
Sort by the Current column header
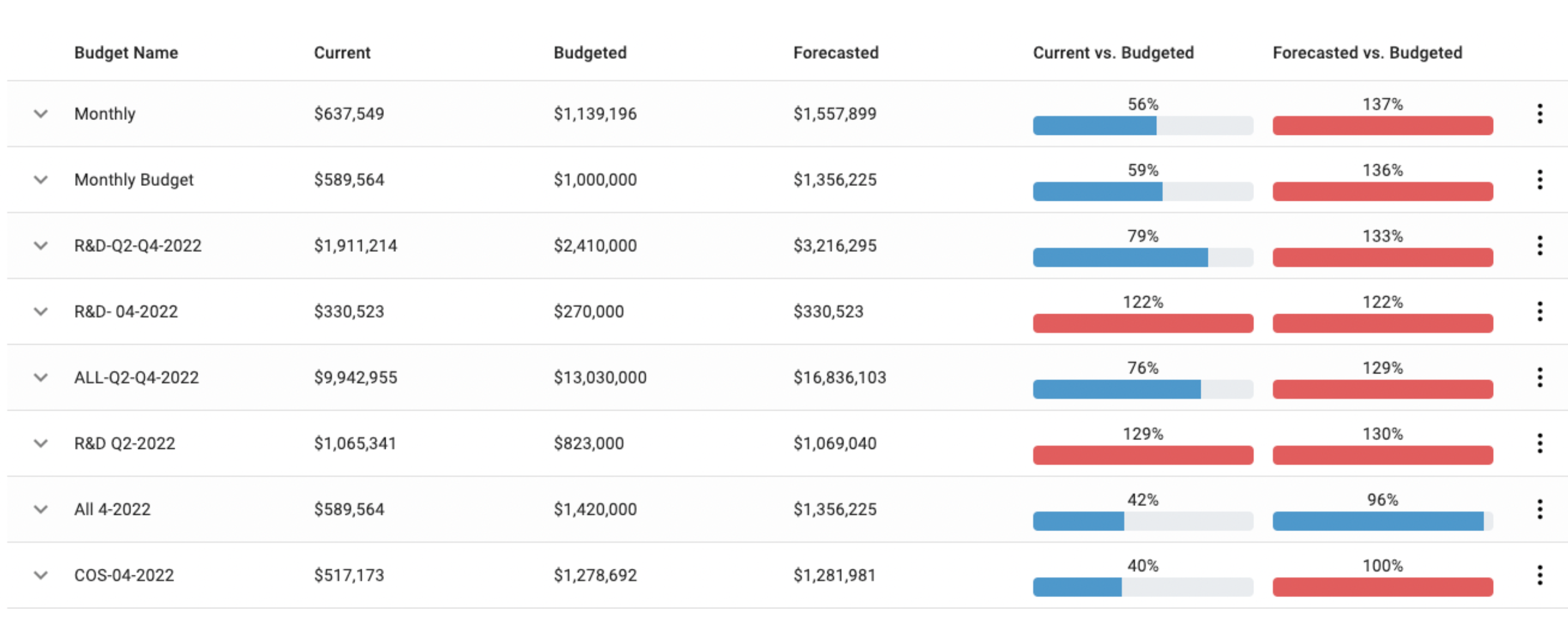pos(342,53)
